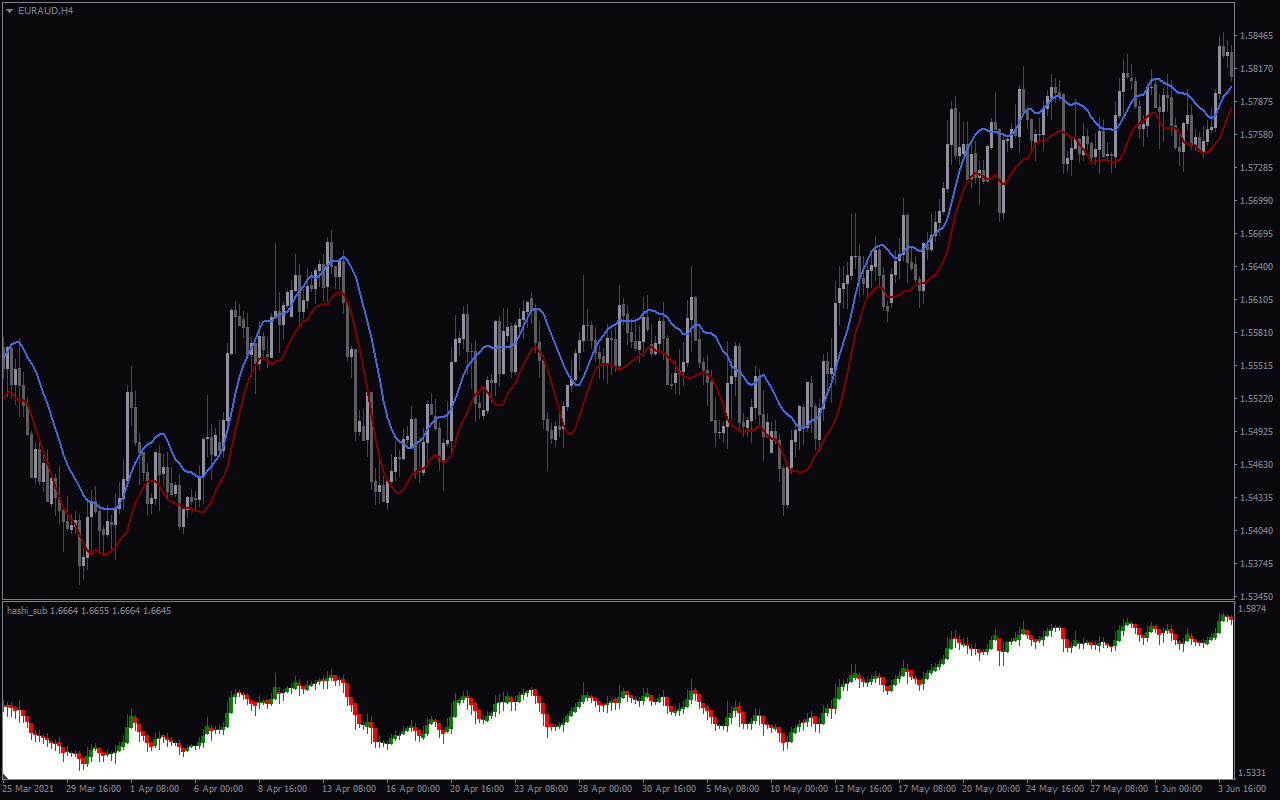Click the 25 Mar 2021 date label
This screenshot has height=800, width=1280.
click(29, 789)
